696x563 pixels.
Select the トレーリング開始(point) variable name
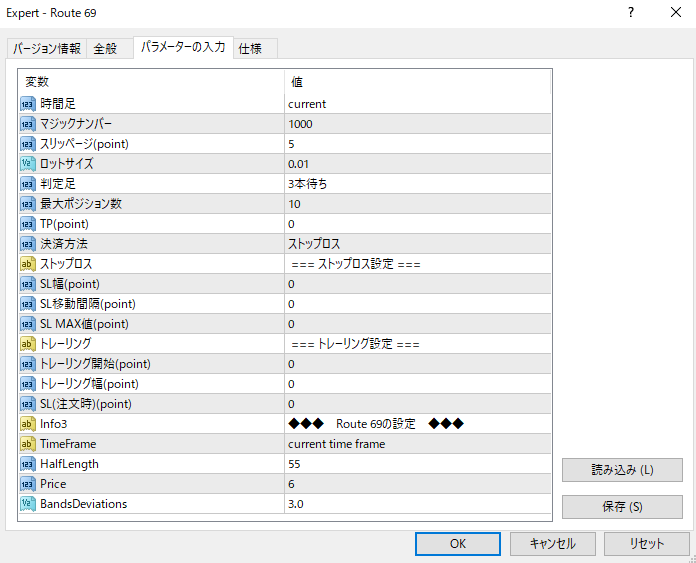95,364
